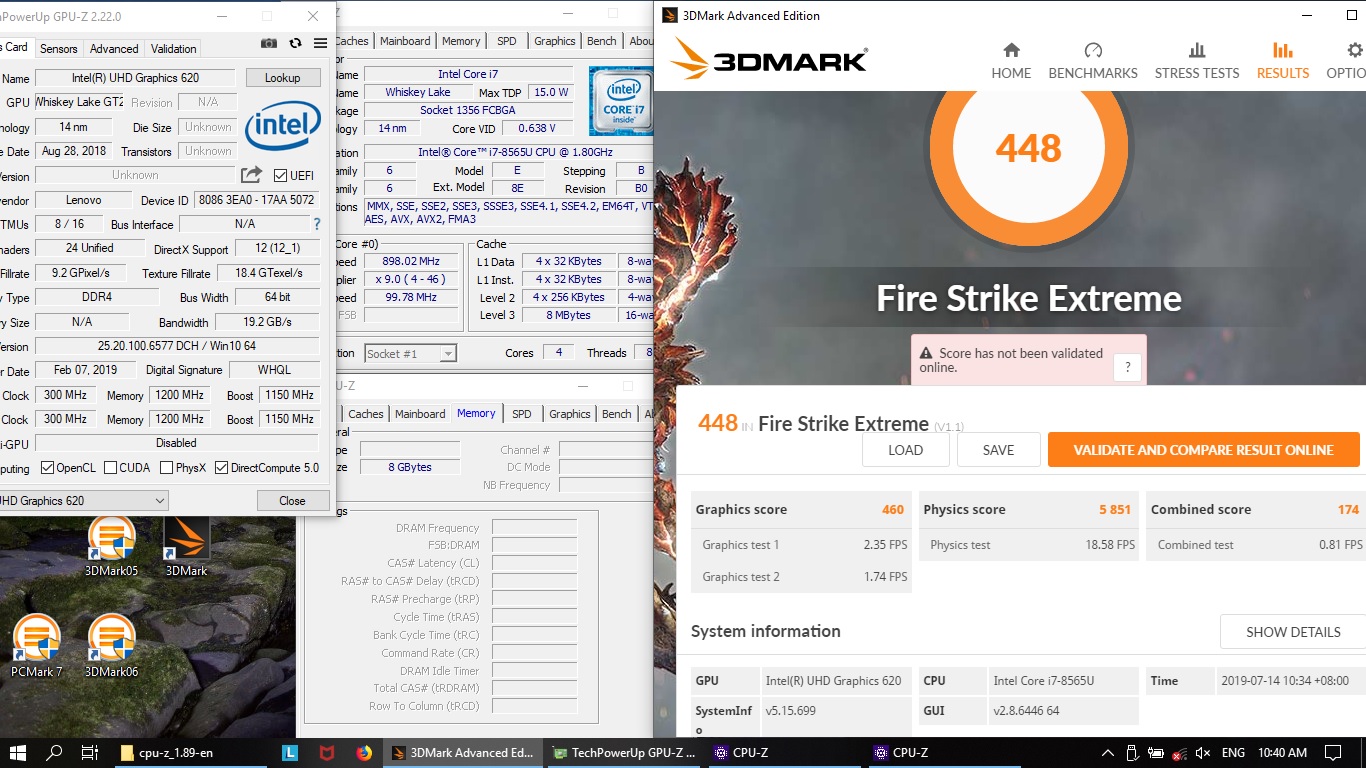
Task: Toggle the CUDA checkbox
Action: (110, 467)
